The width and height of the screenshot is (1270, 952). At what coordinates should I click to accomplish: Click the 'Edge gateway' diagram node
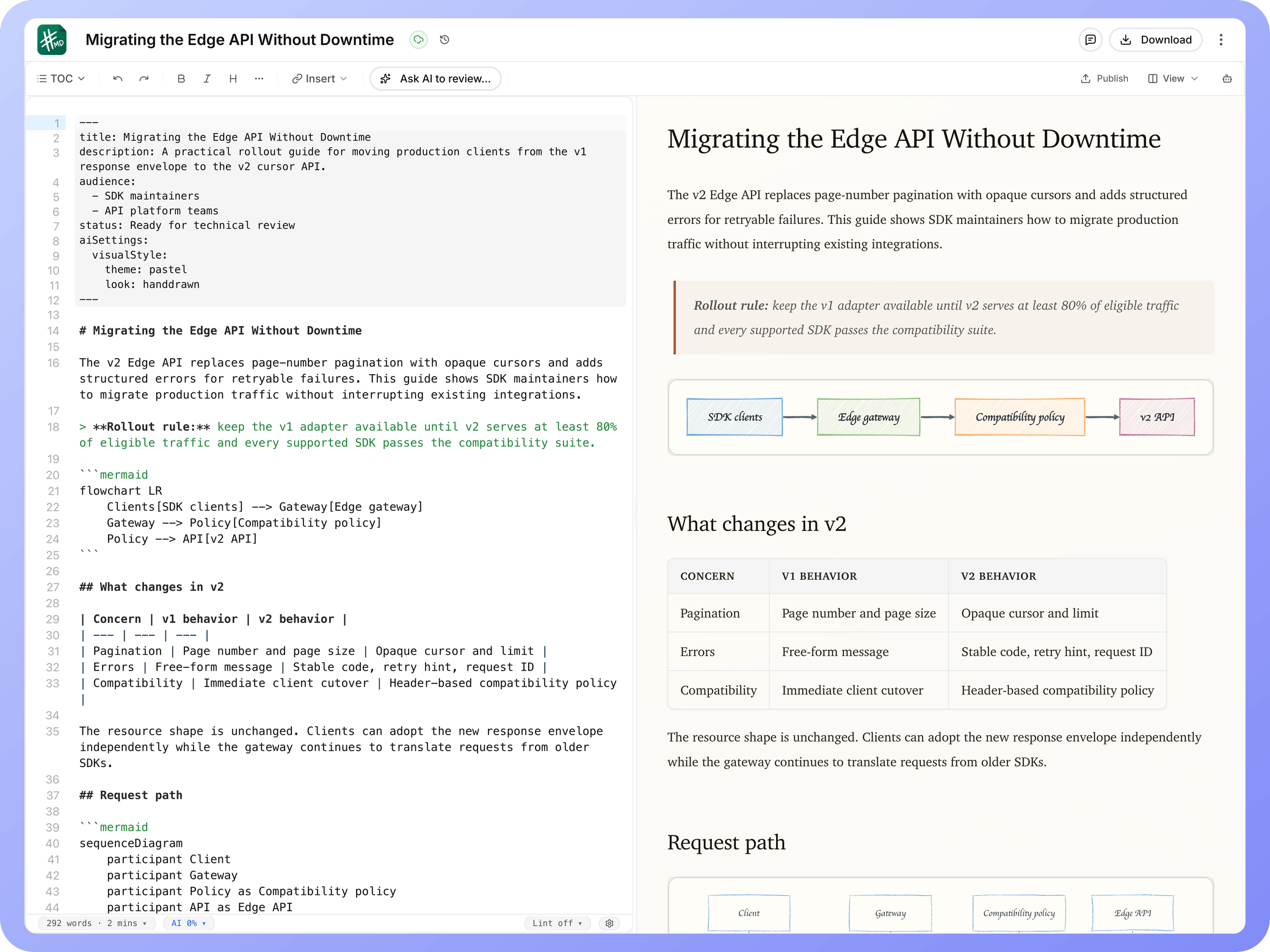(868, 417)
